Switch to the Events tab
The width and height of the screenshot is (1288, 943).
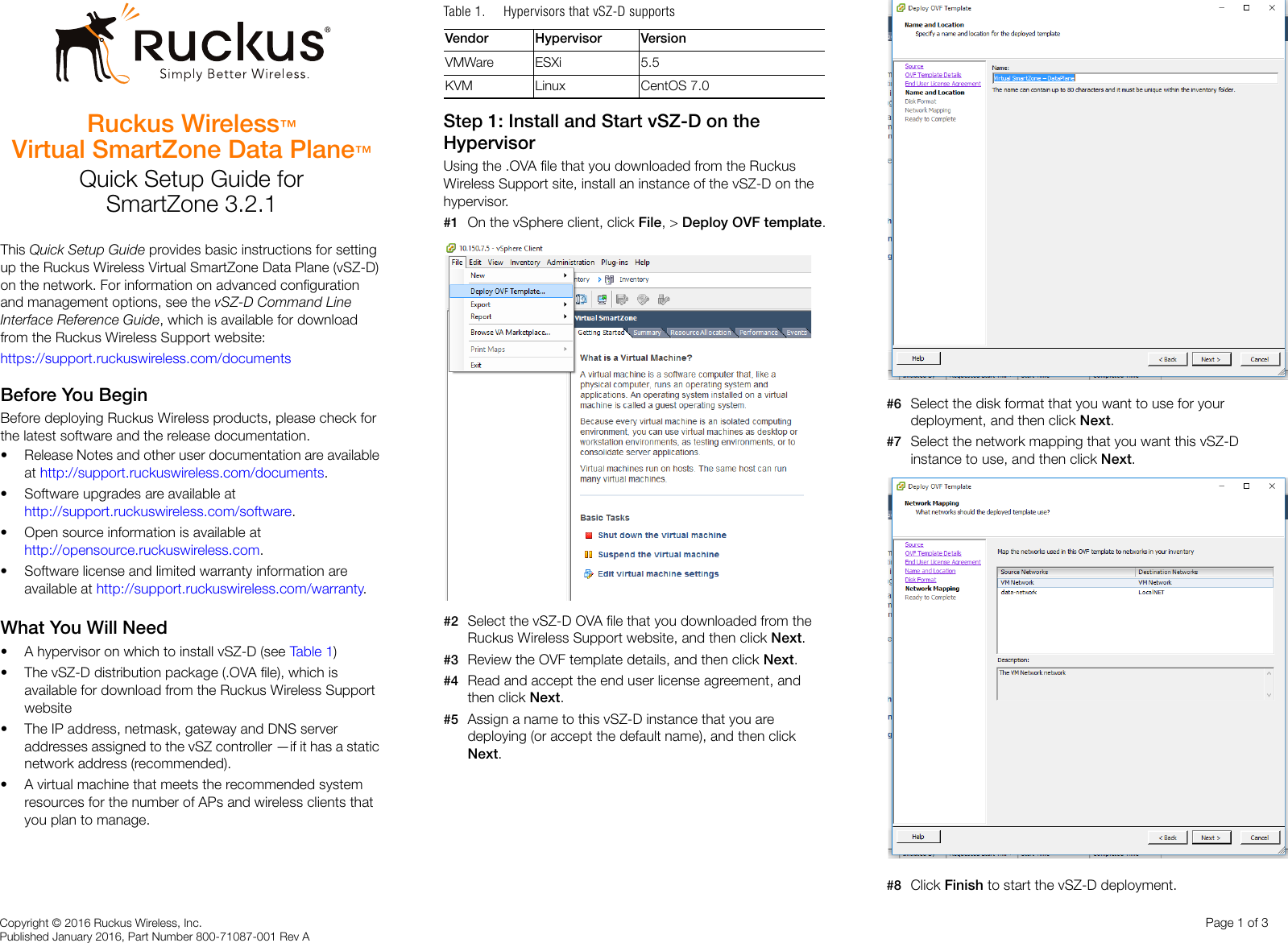(x=797, y=333)
